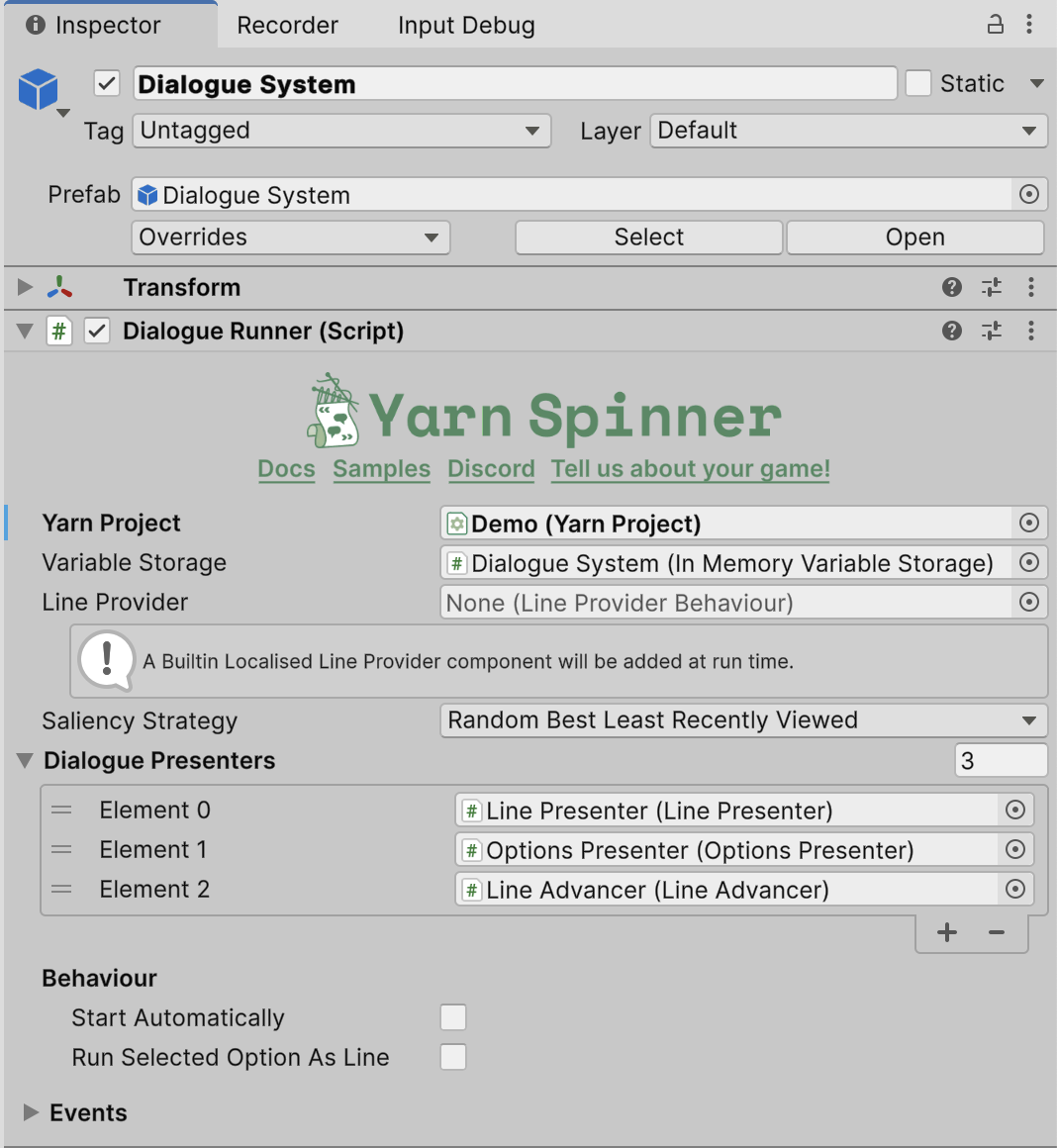Open Transform component more options menu
The image size is (1057, 1148).
click(x=1030, y=287)
